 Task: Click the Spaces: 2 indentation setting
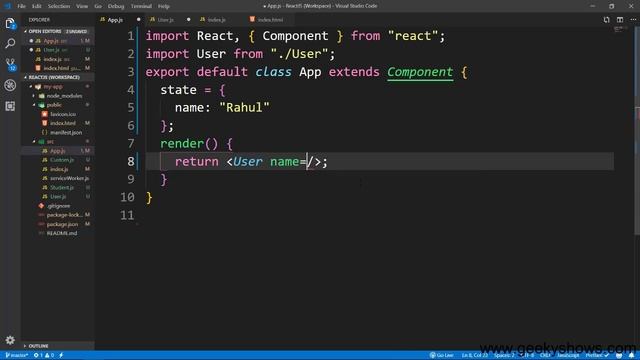pyautogui.click(x=504, y=355)
